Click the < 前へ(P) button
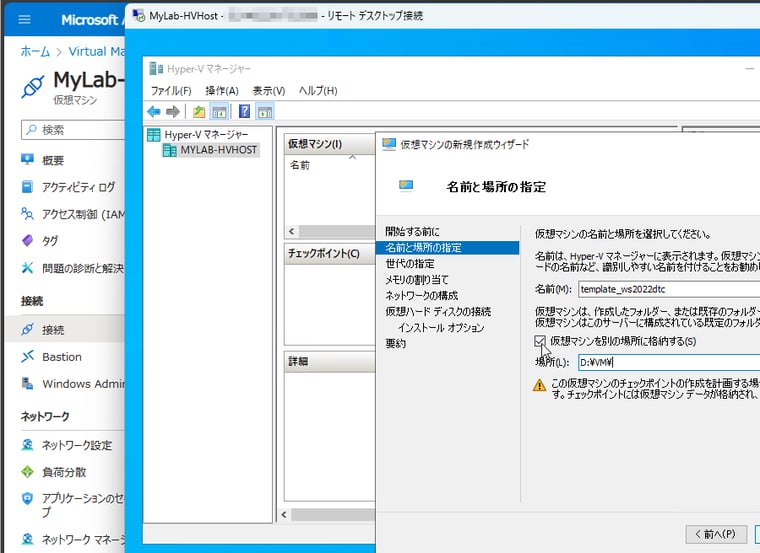This screenshot has width=760, height=553. tap(716, 534)
